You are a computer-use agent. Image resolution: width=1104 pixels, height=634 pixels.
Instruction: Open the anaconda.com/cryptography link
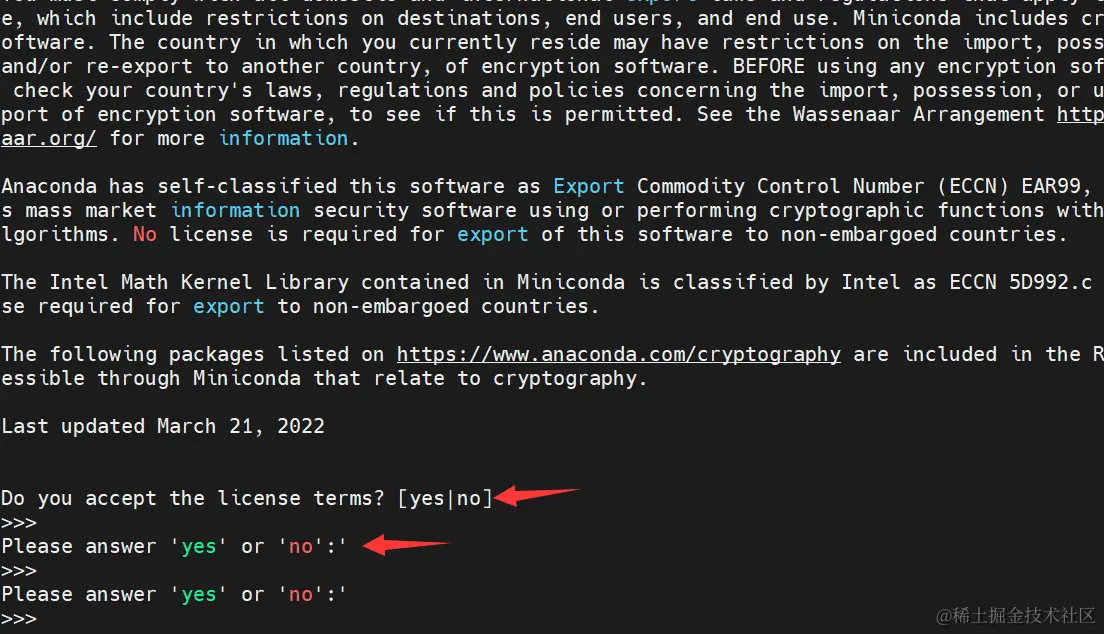(618, 354)
